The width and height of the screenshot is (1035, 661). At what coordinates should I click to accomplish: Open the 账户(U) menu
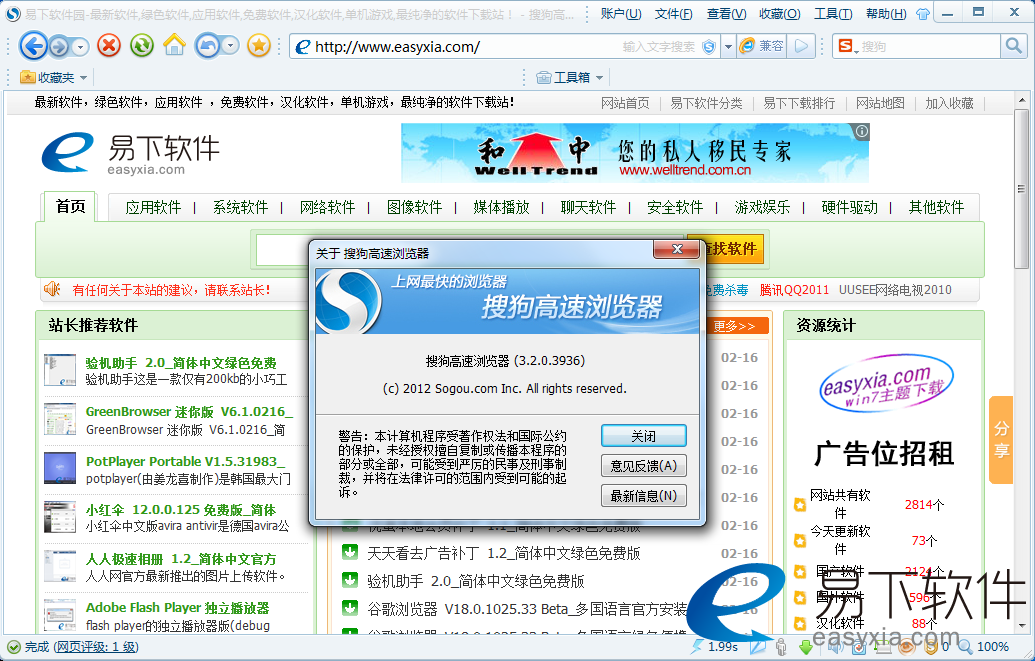(620, 14)
